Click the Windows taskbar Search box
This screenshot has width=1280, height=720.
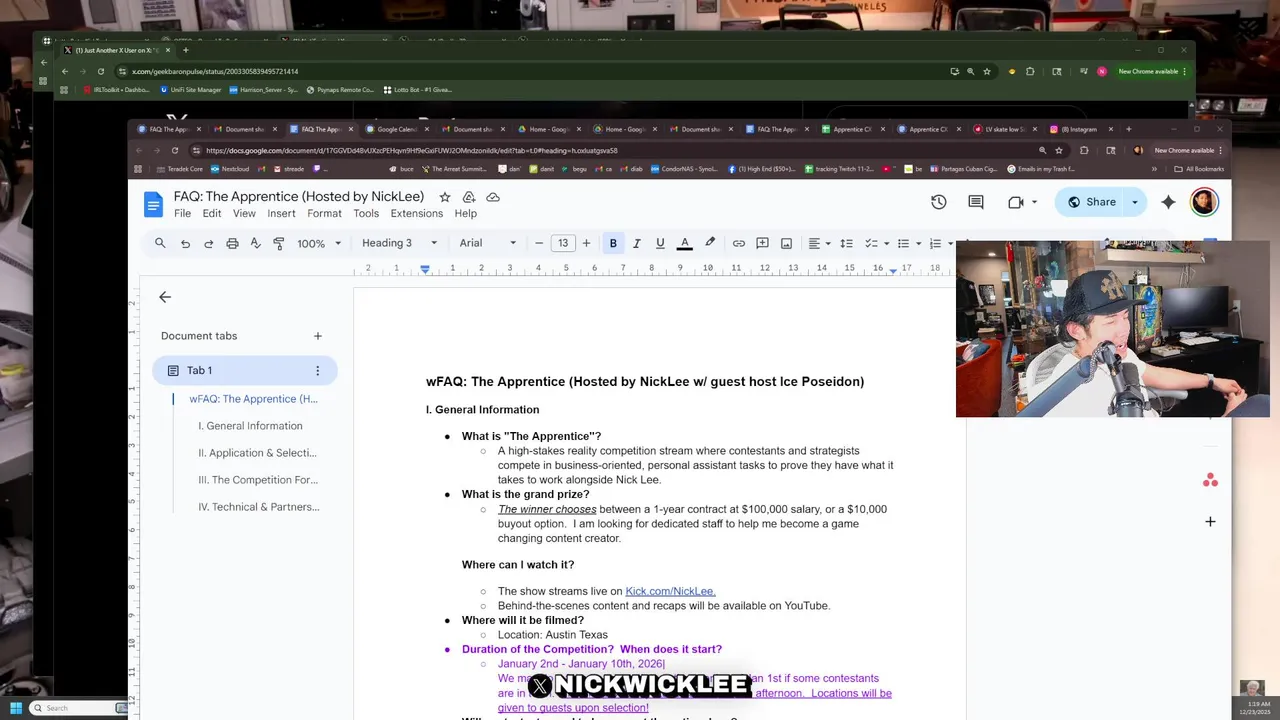tap(78, 708)
